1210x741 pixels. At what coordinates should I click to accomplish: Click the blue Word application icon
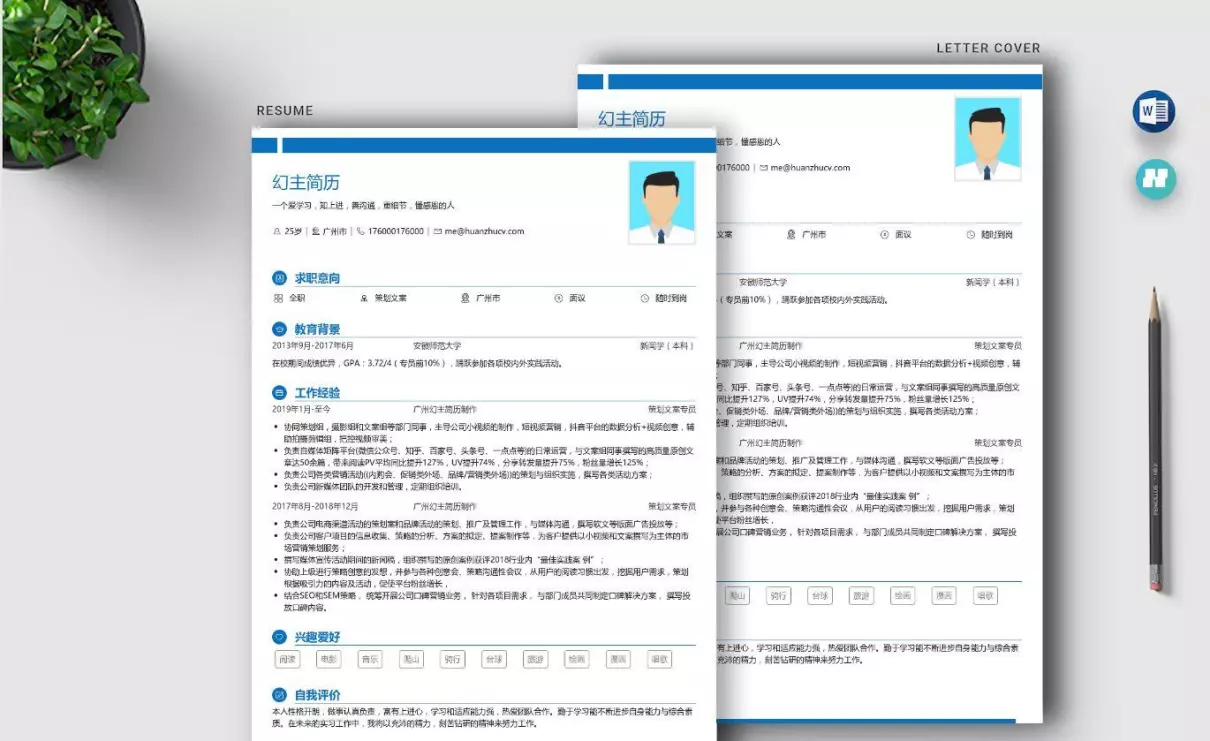pyautogui.click(x=1154, y=111)
